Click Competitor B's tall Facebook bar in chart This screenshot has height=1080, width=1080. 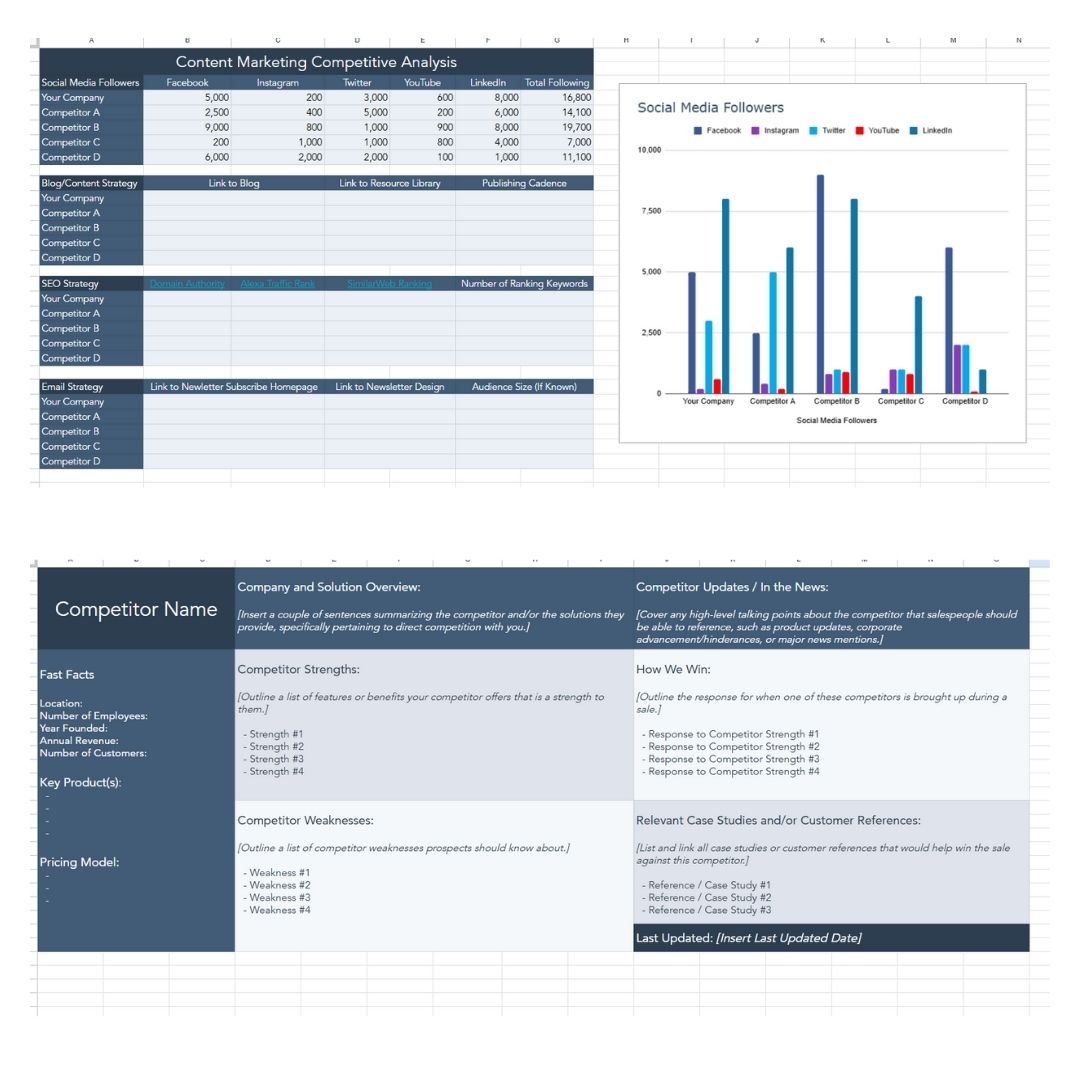820,285
